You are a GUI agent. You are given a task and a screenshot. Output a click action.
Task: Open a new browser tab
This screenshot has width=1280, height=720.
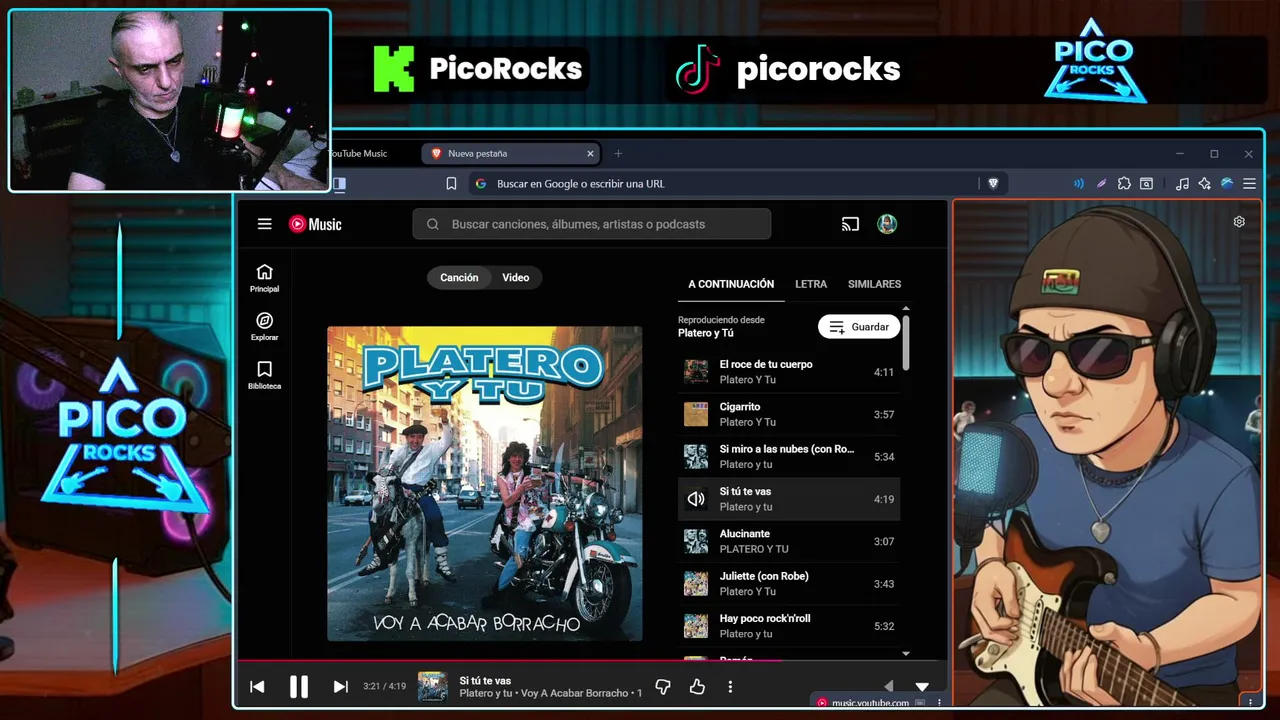click(618, 153)
